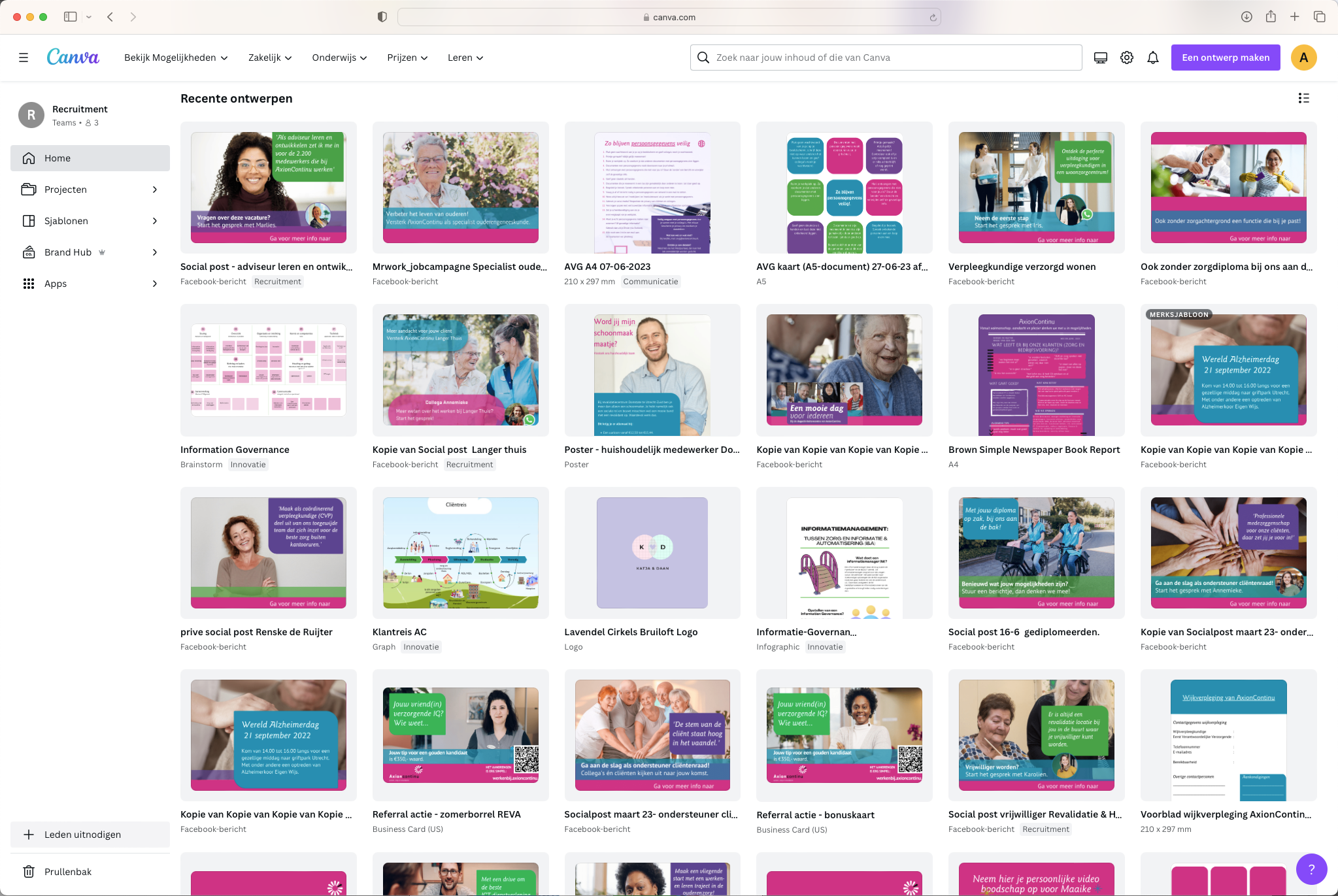Click the Safari share icon
The width and height of the screenshot is (1338, 896).
[x=1271, y=17]
